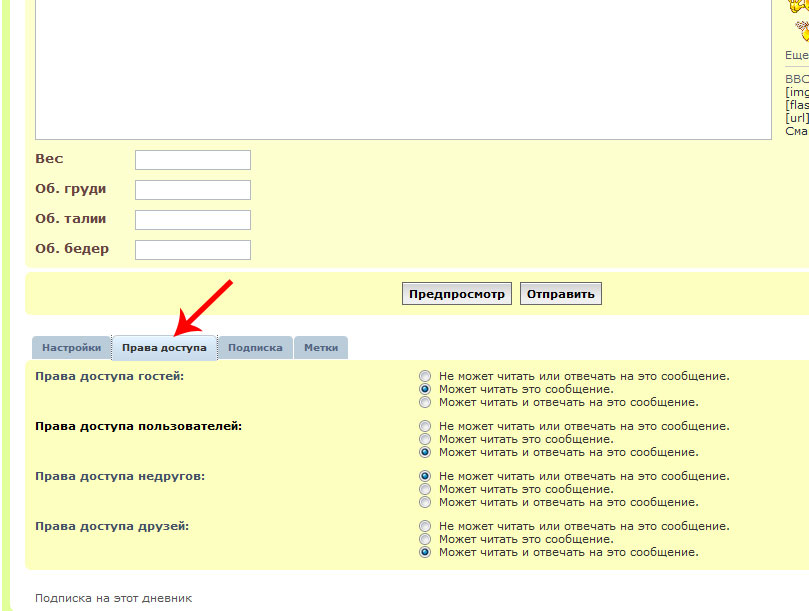Switch to the Метки tab
Image resolution: width=809 pixels, height=611 pixels.
point(321,348)
